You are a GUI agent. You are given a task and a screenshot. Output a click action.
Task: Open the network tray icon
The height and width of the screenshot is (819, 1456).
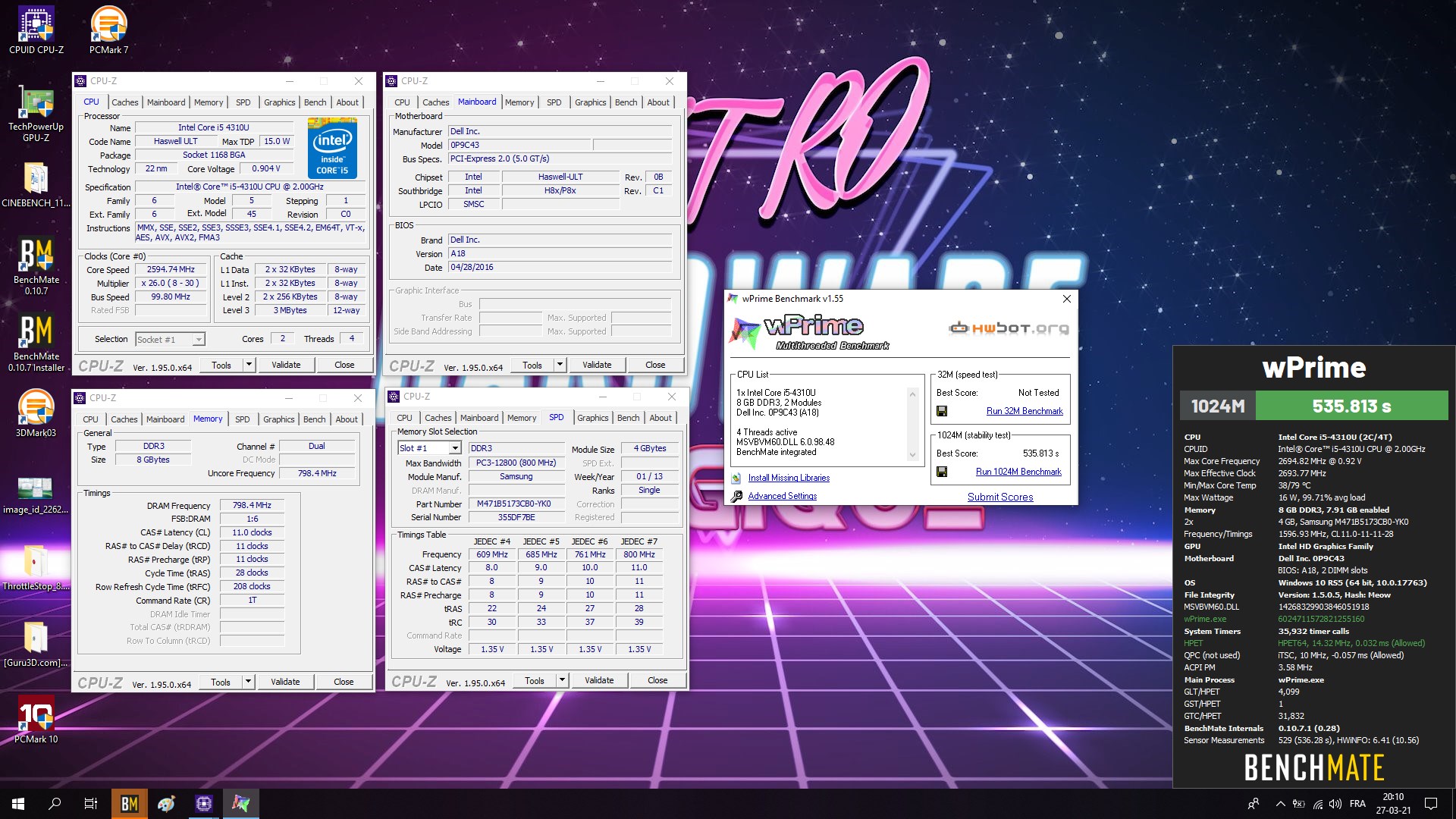1318,804
